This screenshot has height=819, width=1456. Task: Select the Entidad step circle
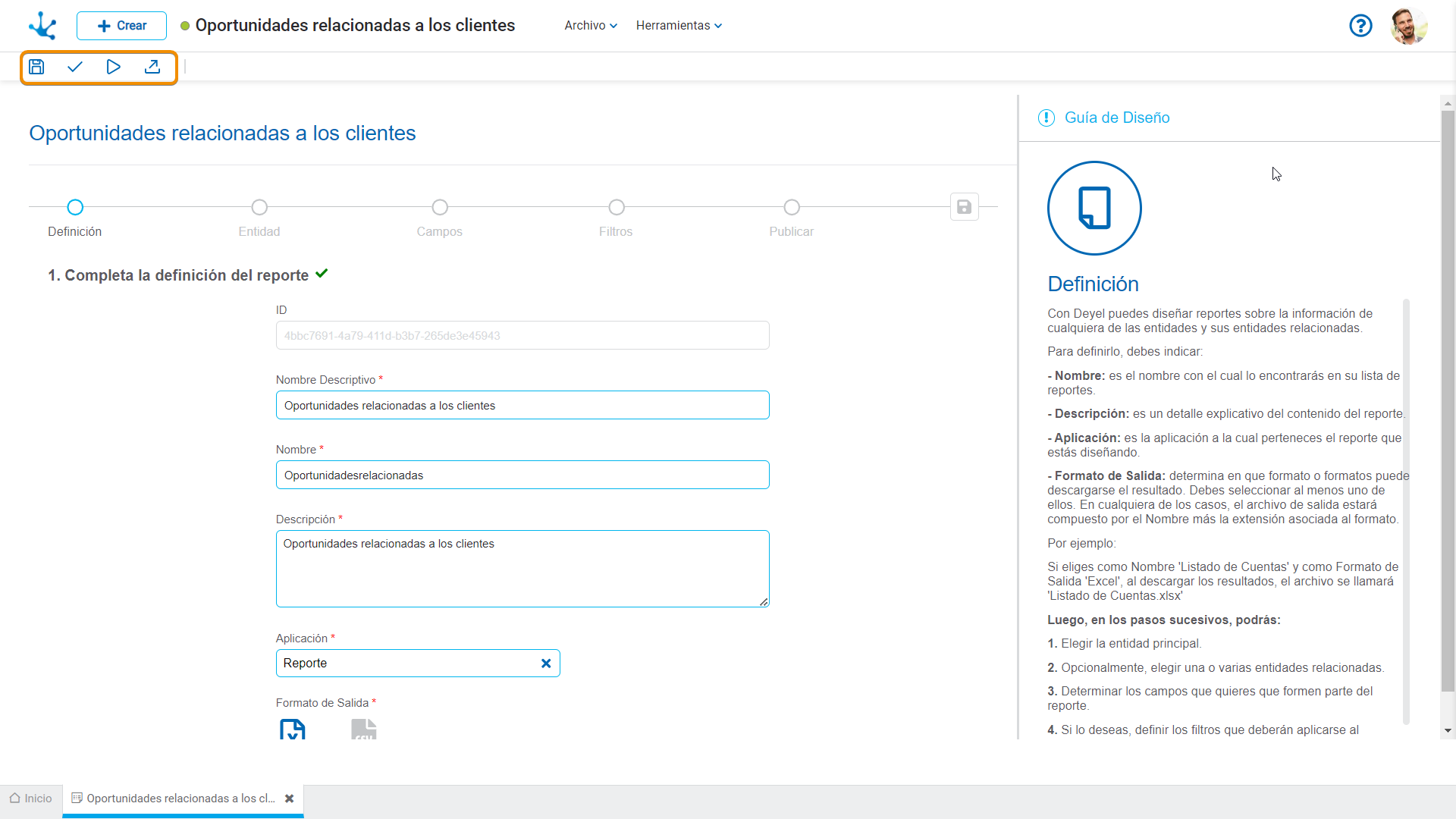259,207
